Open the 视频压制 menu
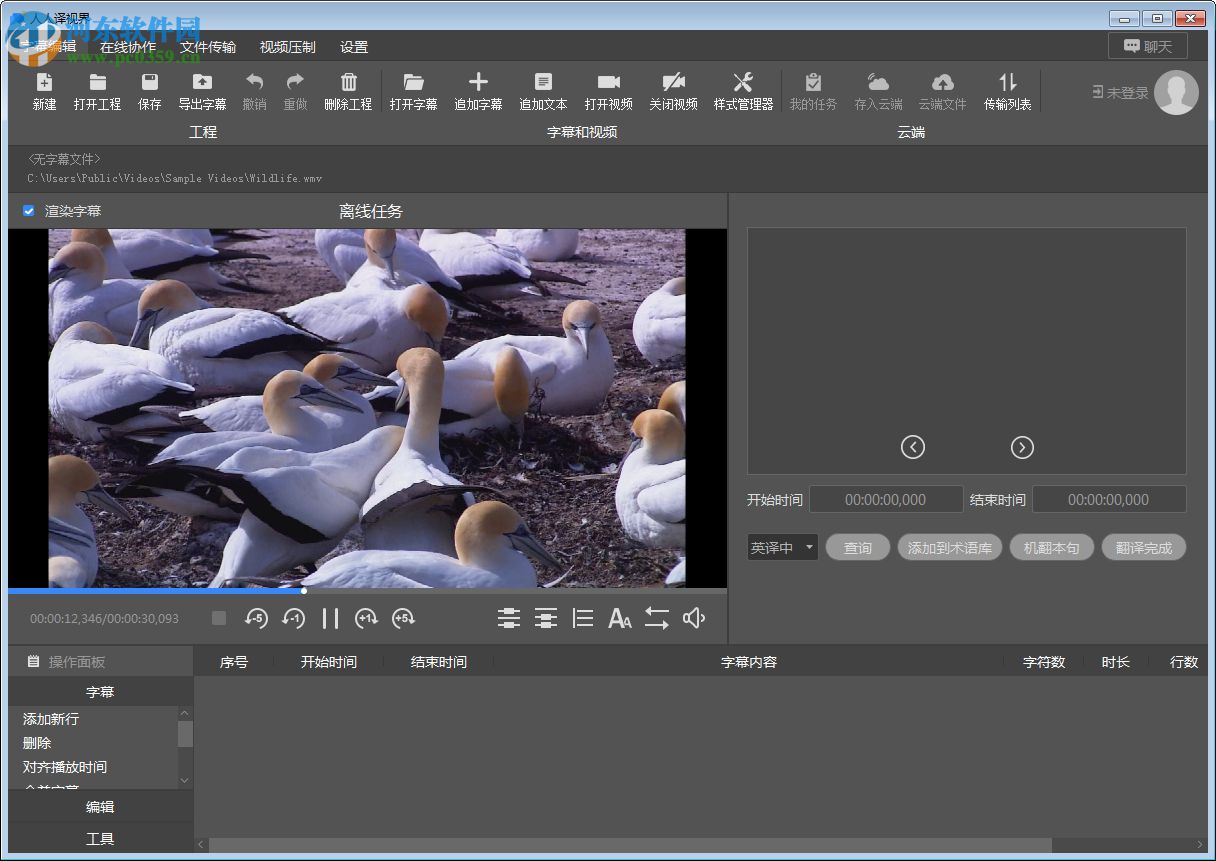Screen dimensions: 1216x861 point(287,47)
